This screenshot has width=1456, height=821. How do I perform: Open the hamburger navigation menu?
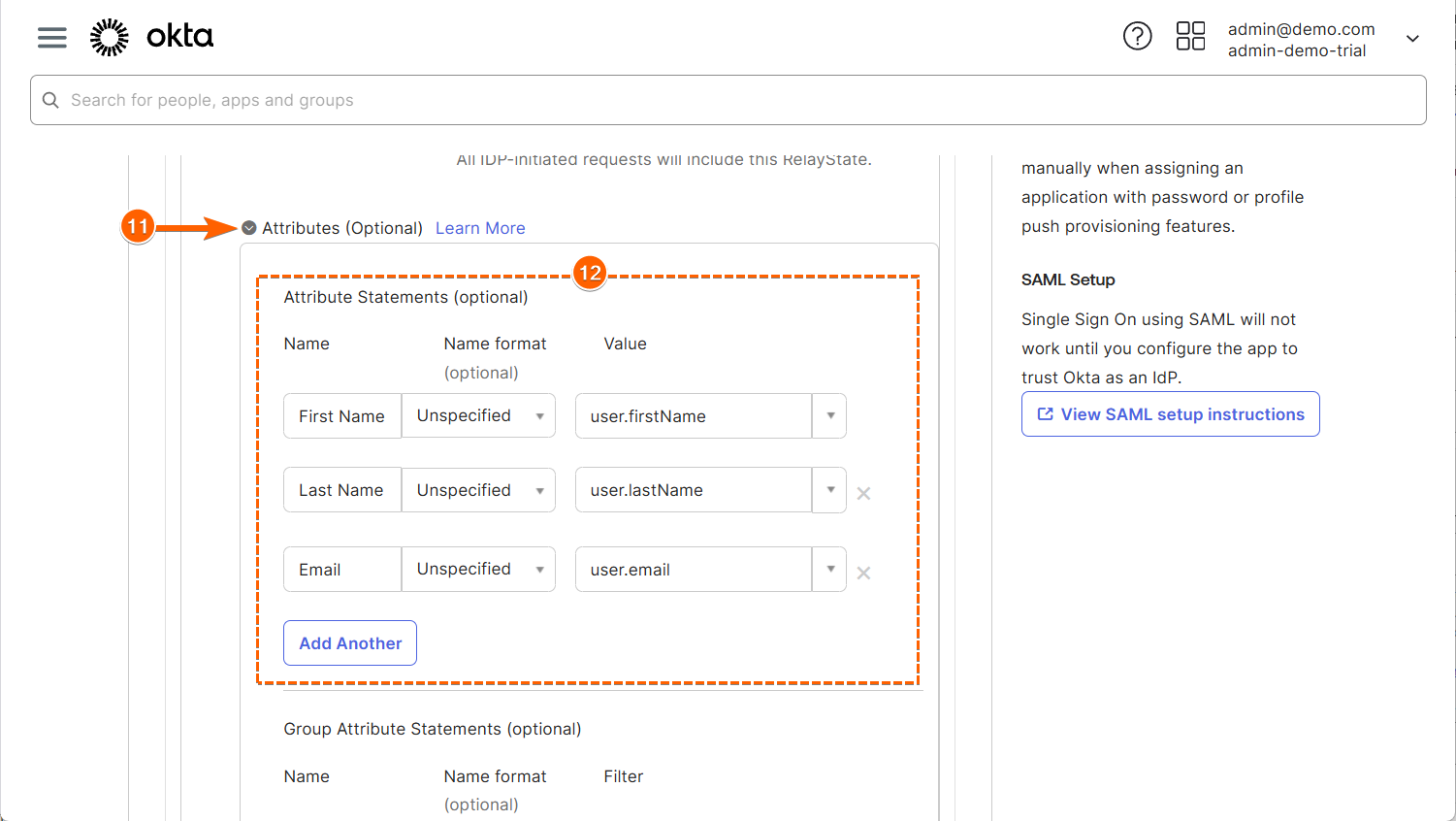tap(52, 37)
